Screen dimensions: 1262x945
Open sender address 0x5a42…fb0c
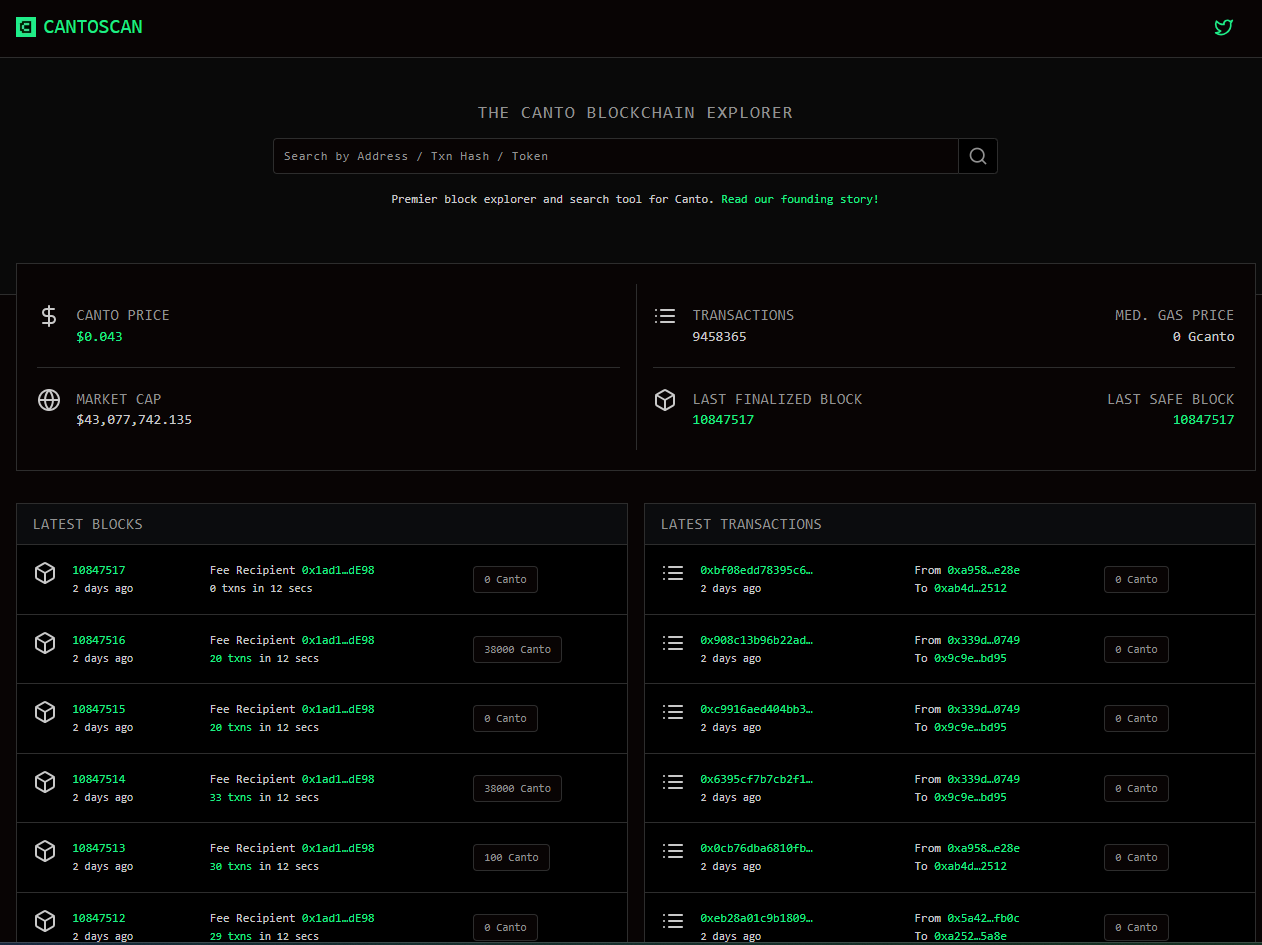pyautogui.click(x=983, y=918)
